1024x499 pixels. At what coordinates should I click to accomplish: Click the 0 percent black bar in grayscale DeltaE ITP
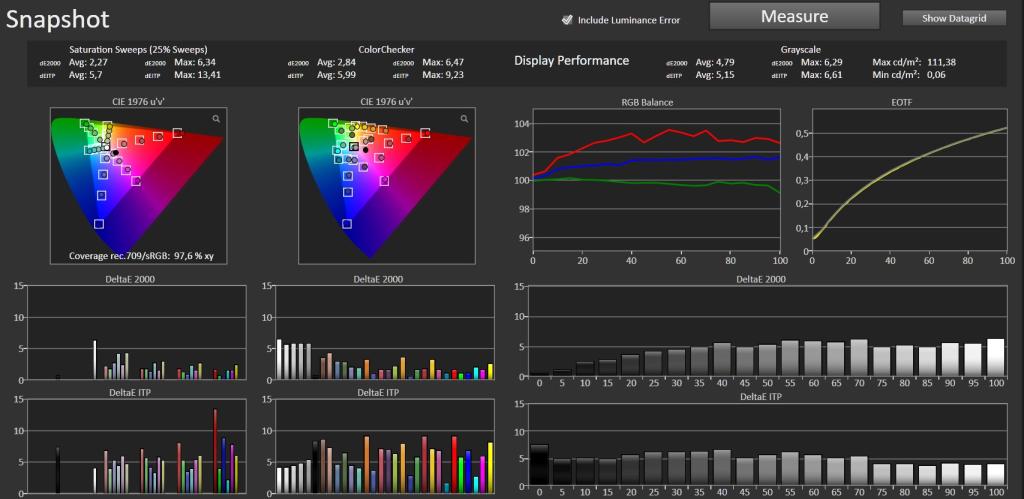click(539, 464)
